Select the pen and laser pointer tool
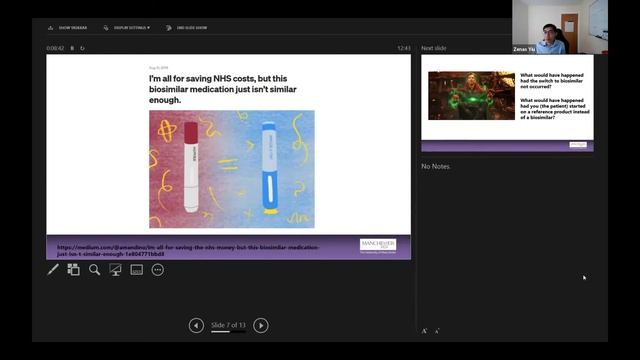The height and width of the screenshot is (360, 640). [53, 270]
